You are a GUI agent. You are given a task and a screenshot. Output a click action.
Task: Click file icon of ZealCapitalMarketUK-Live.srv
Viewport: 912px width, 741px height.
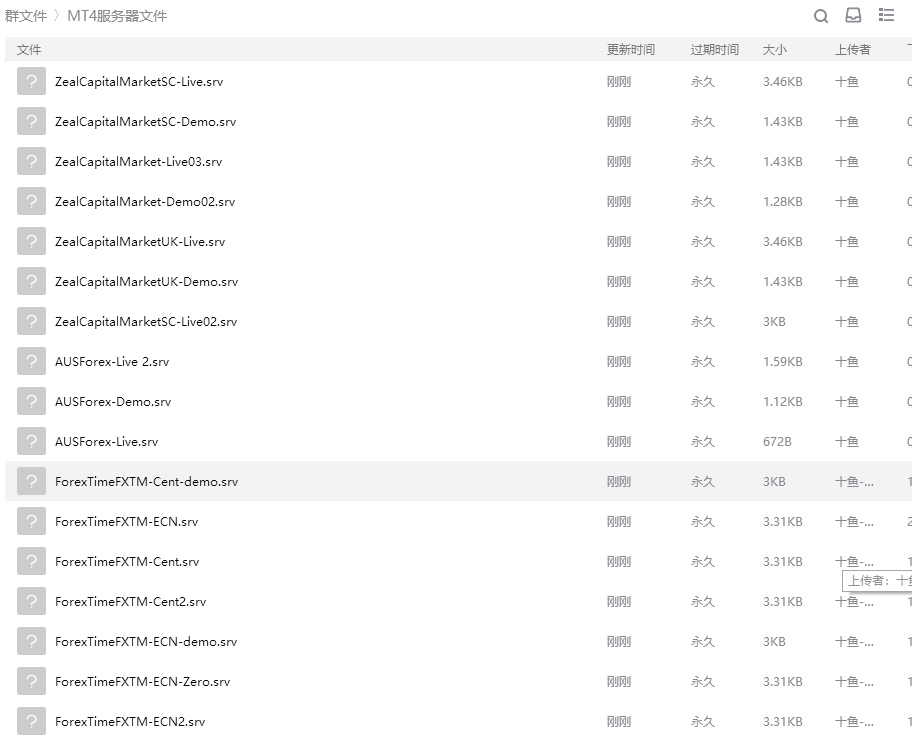pyautogui.click(x=31, y=241)
